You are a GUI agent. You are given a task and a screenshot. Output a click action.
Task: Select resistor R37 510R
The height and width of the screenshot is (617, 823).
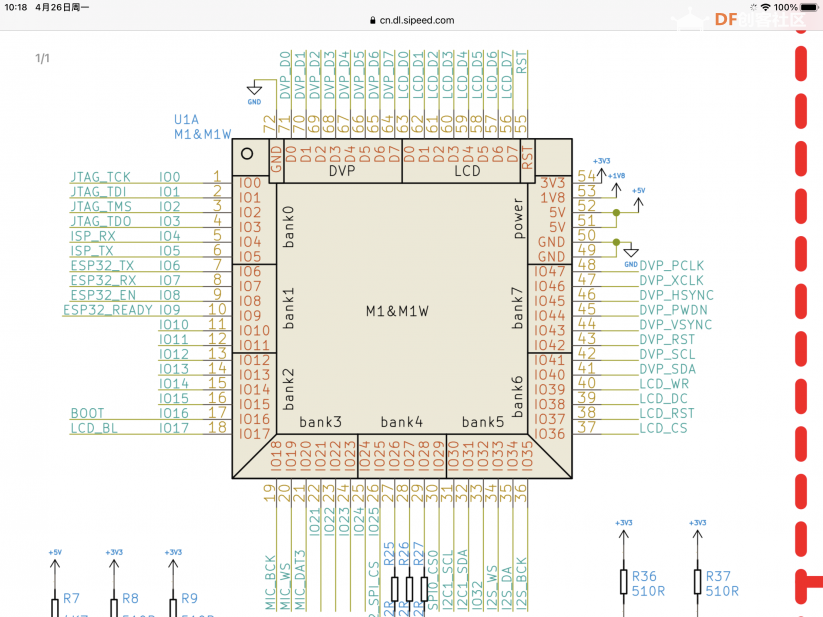(716, 583)
